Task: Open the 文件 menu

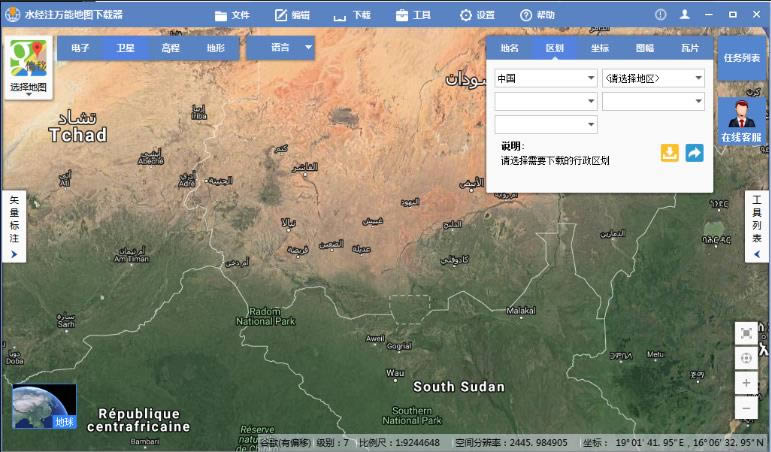Action: (x=232, y=15)
